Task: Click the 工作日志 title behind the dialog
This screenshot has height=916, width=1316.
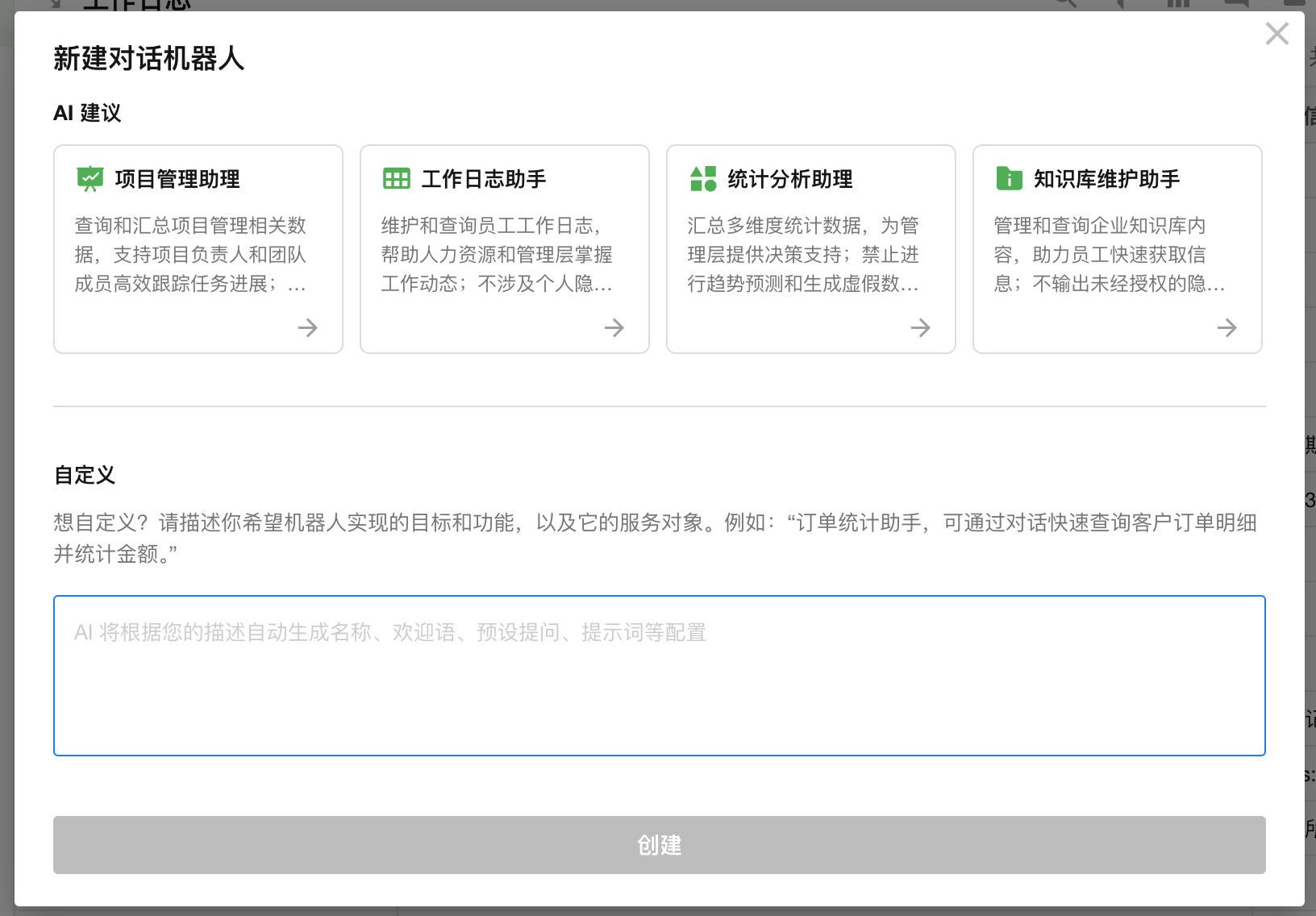Action: 137,5
